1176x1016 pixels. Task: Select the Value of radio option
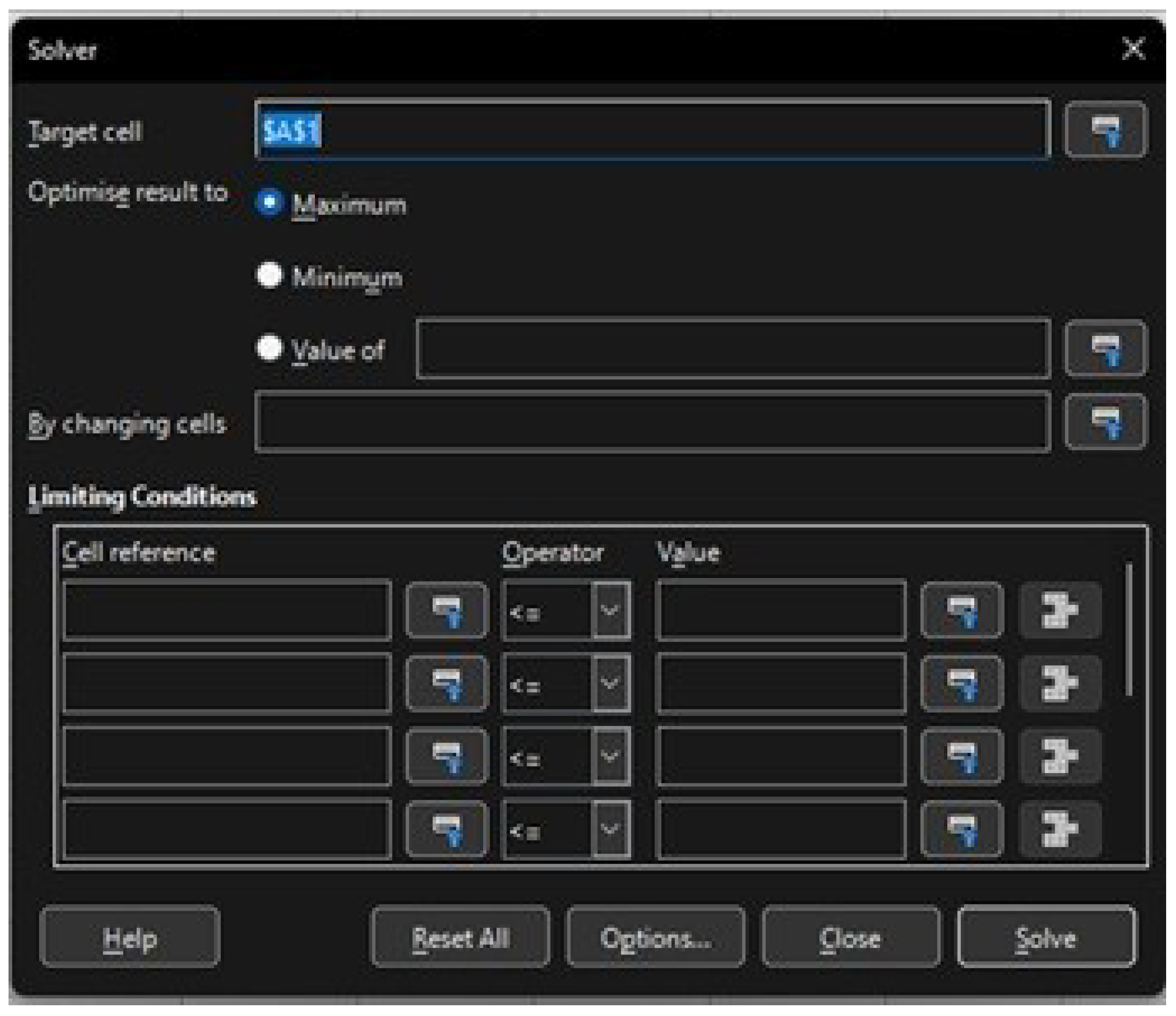pyautogui.click(x=269, y=348)
